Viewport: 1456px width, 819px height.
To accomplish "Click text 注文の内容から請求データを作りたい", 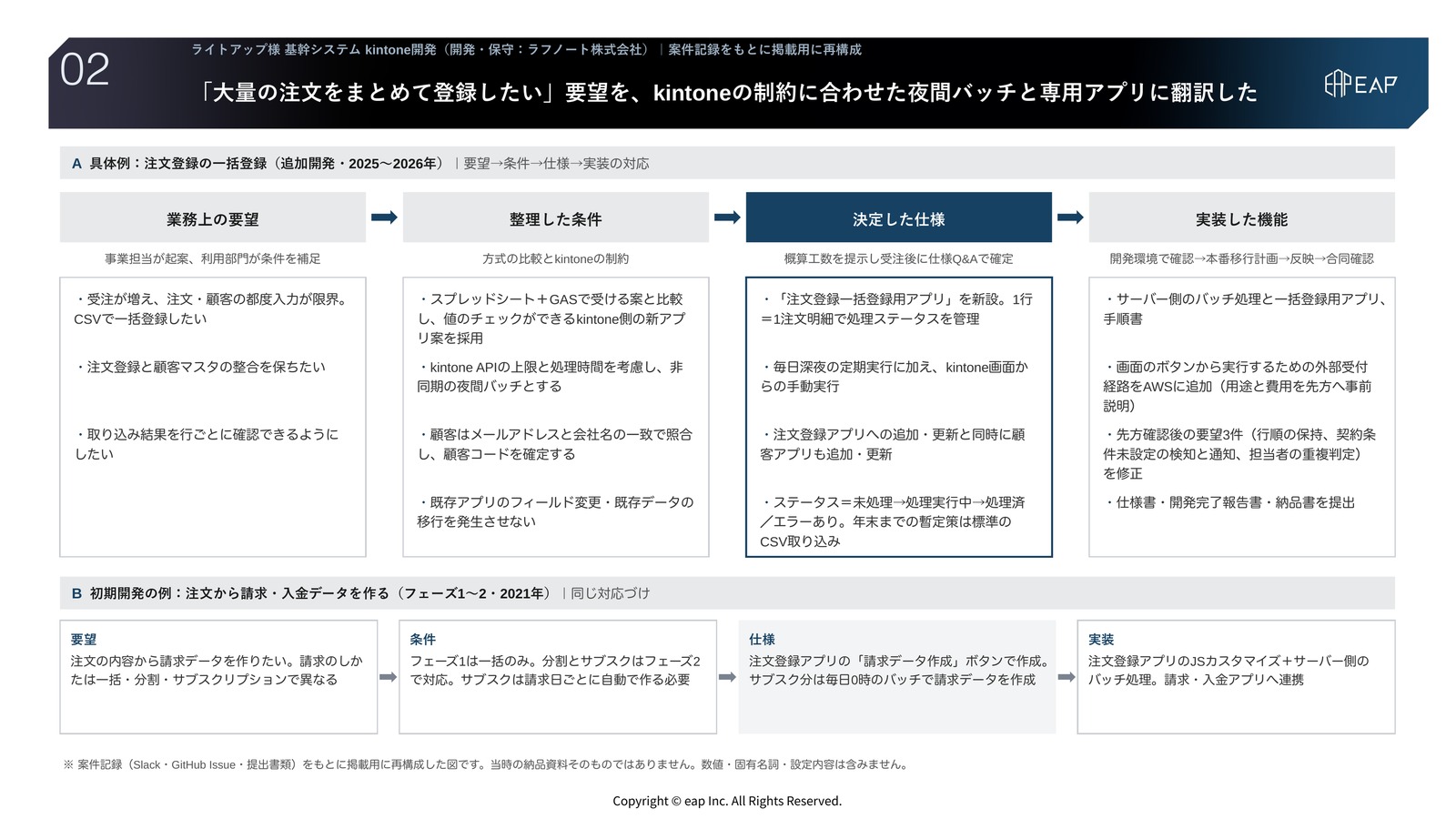I will [x=217, y=671].
